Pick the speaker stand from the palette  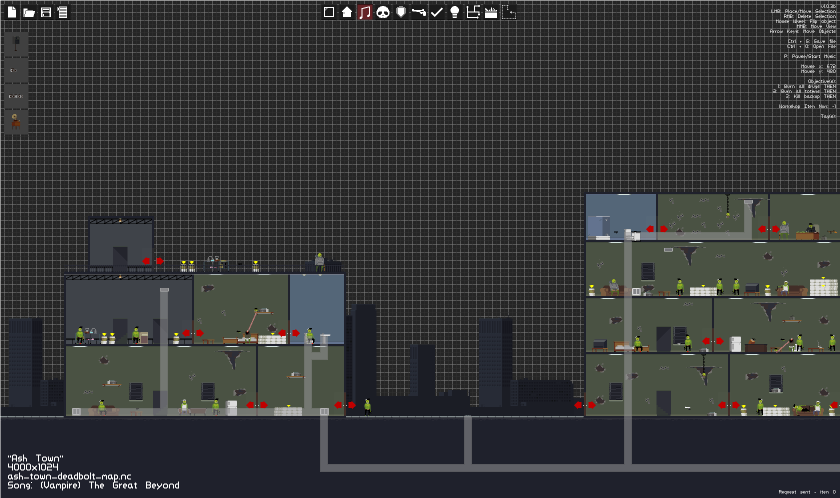pyautogui.click(x=16, y=44)
